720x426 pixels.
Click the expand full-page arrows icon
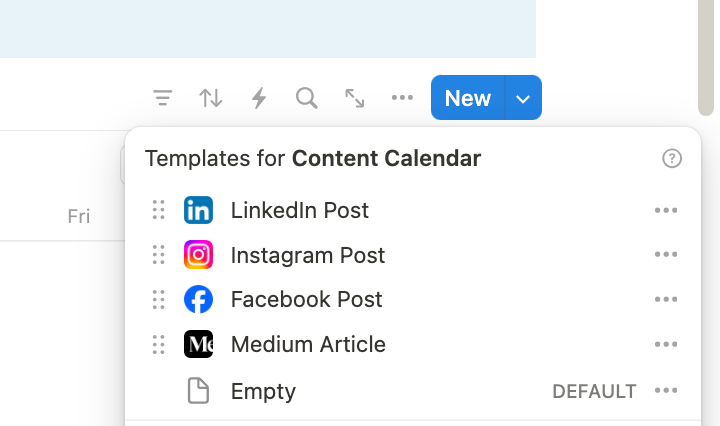tap(355, 98)
